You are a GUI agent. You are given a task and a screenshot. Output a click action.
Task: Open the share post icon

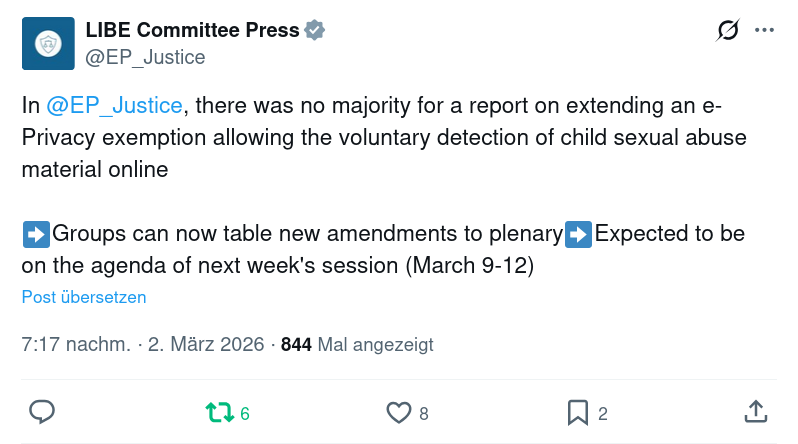(x=756, y=412)
